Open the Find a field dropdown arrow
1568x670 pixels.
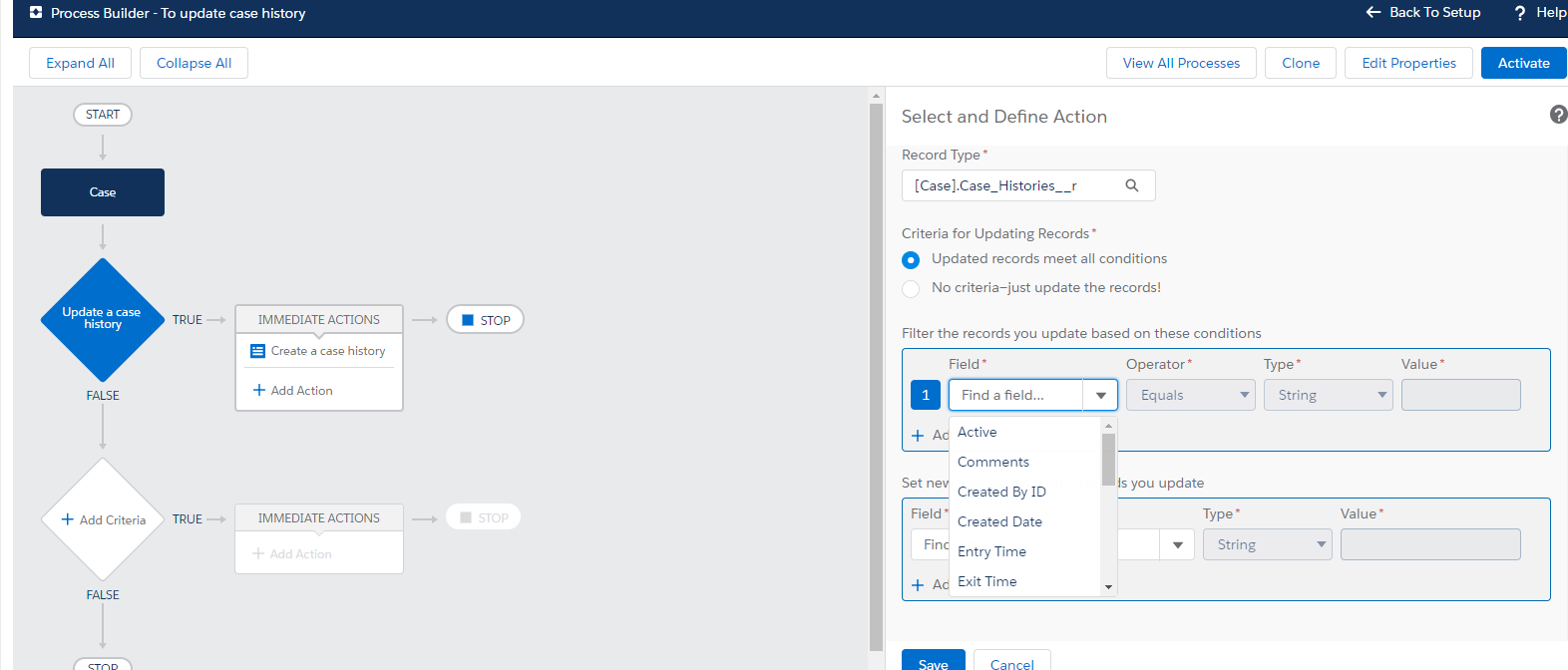click(1100, 396)
